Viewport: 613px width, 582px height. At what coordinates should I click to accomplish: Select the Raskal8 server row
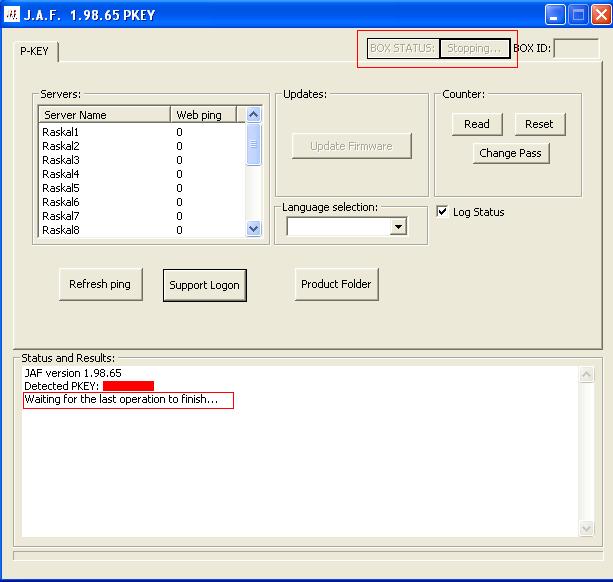(142, 230)
